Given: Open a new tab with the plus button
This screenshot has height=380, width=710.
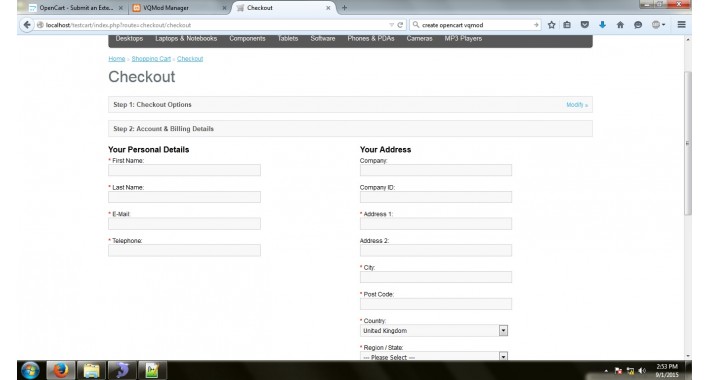Looking at the screenshot, I should 344,8.
